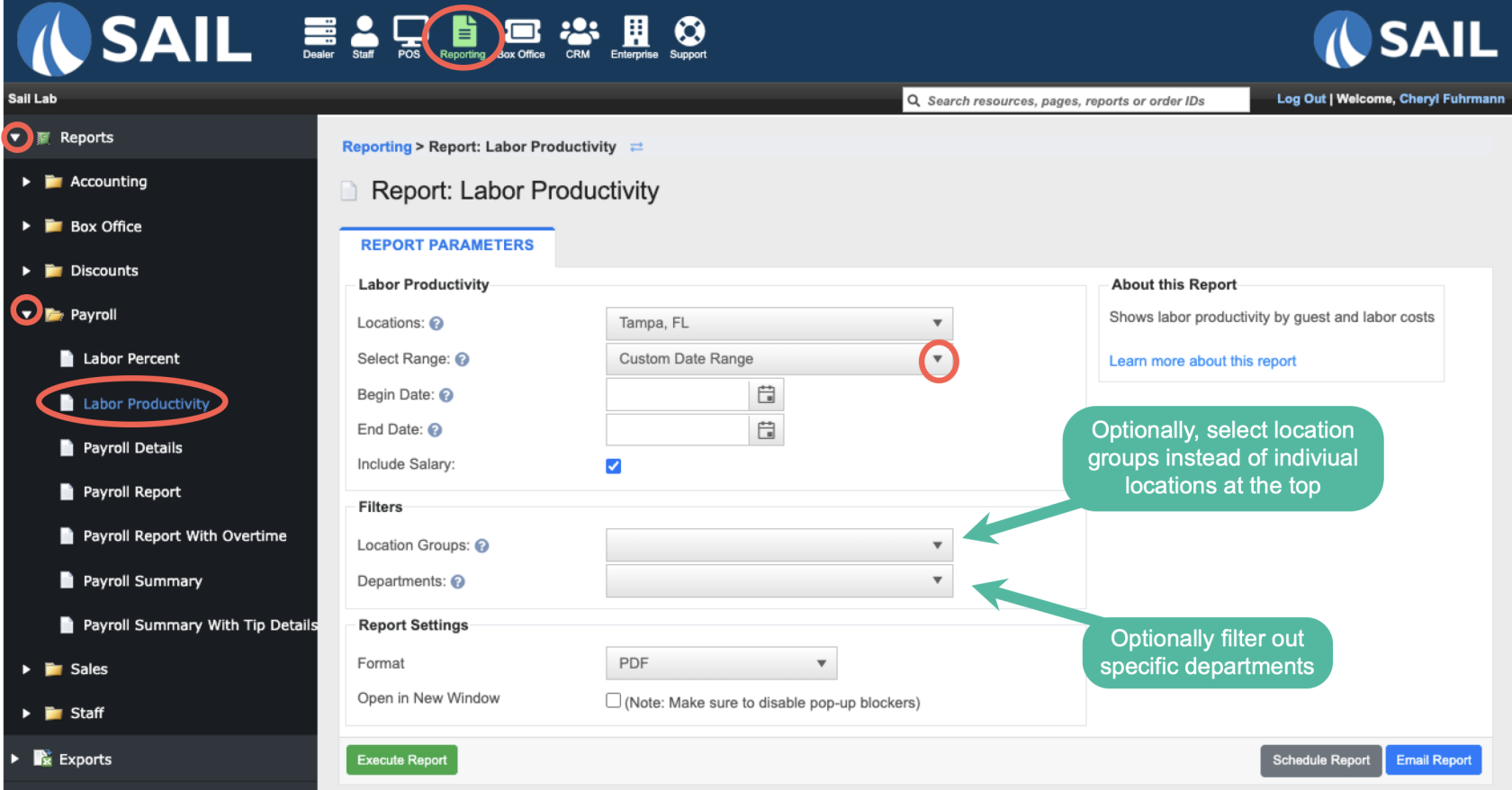
Task: Click the Begin Date help icon
Action: [x=445, y=396]
